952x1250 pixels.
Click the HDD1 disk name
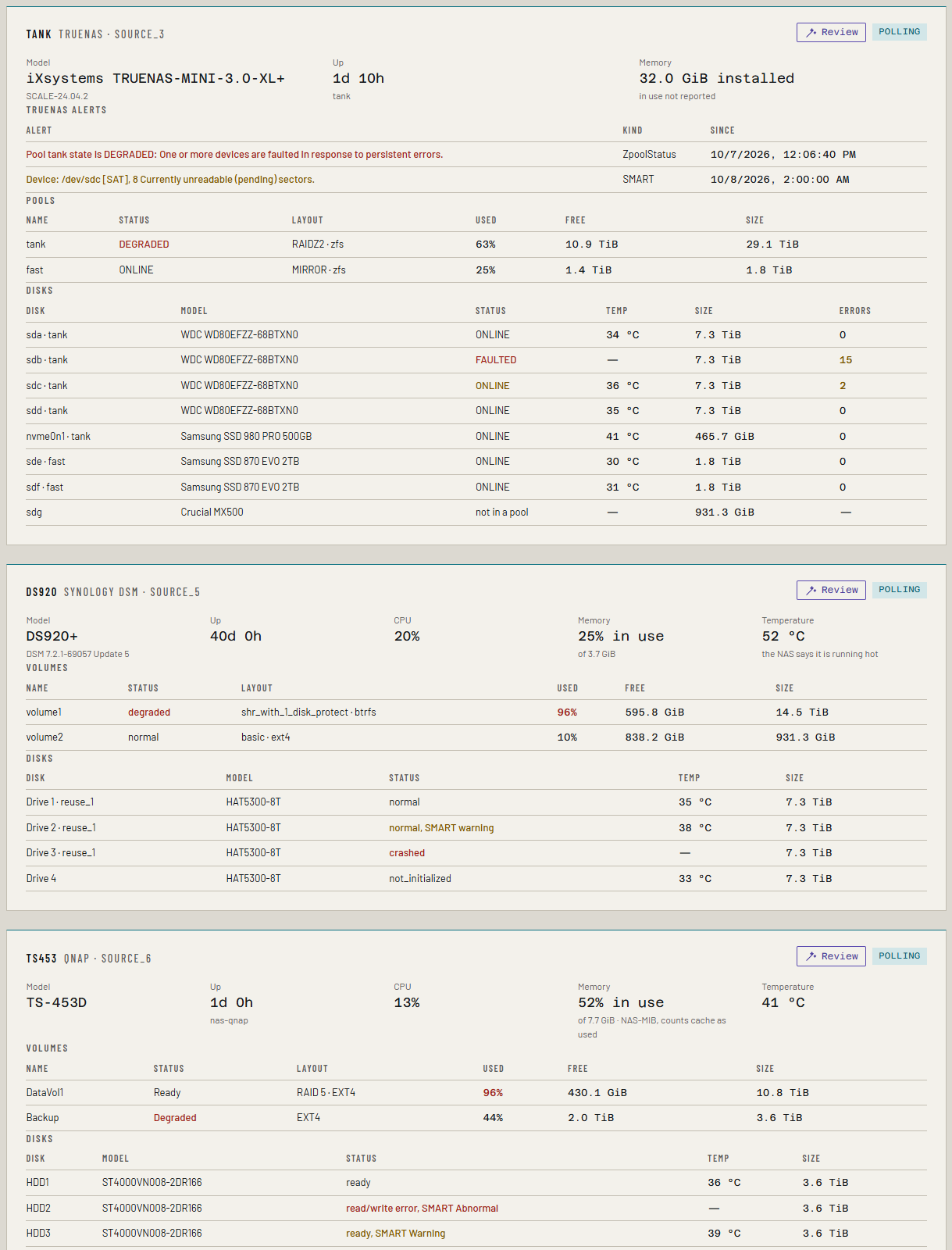tap(37, 1183)
